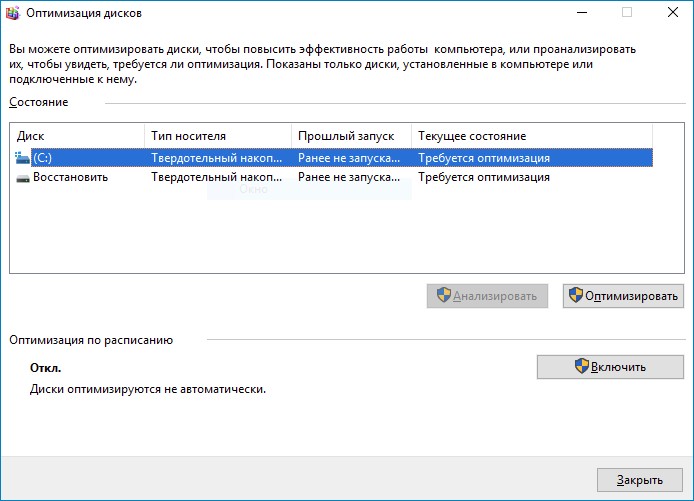This screenshot has width=694, height=501.
Task: Click the shield icon on Анализировать button
Action: 443,295
